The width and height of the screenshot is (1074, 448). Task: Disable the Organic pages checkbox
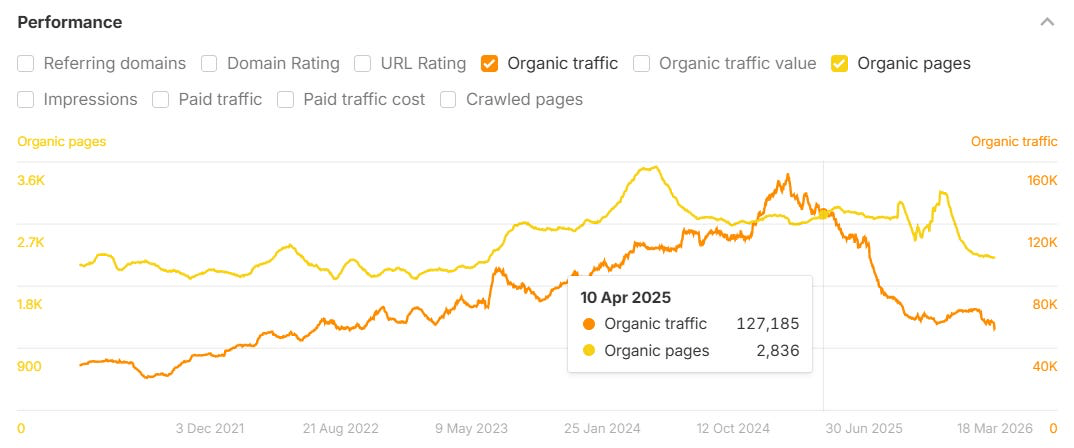(x=840, y=63)
